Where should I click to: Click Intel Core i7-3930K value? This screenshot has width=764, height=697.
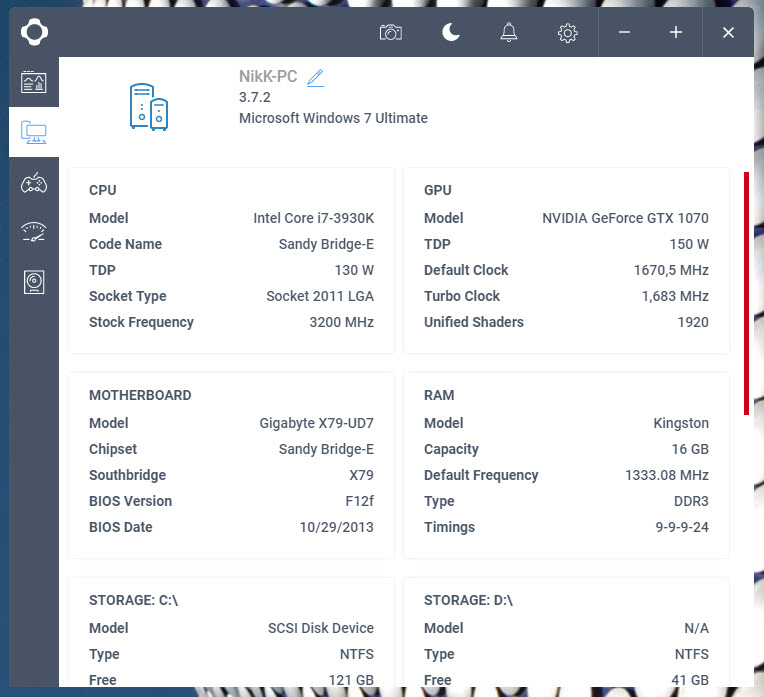click(x=313, y=218)
